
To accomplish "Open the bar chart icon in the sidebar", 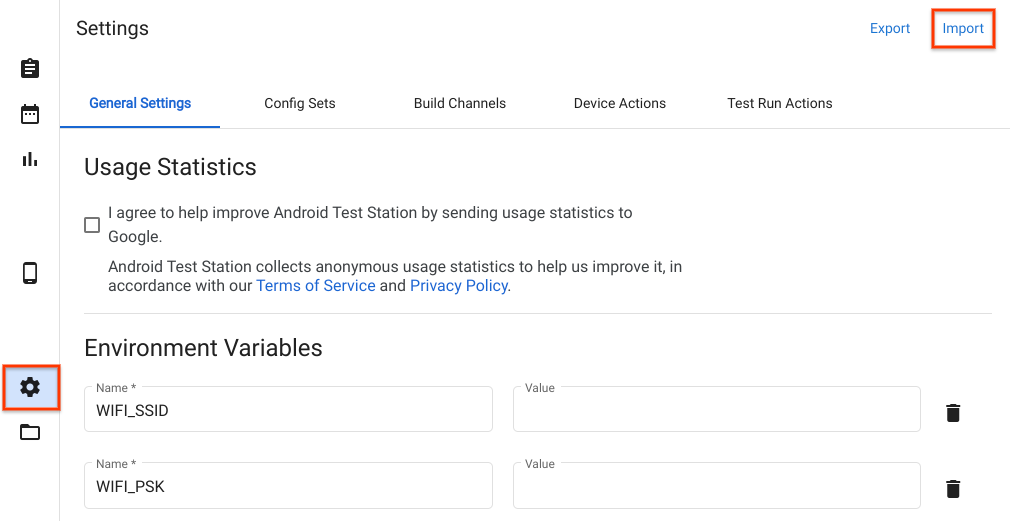I will point(30,159).
